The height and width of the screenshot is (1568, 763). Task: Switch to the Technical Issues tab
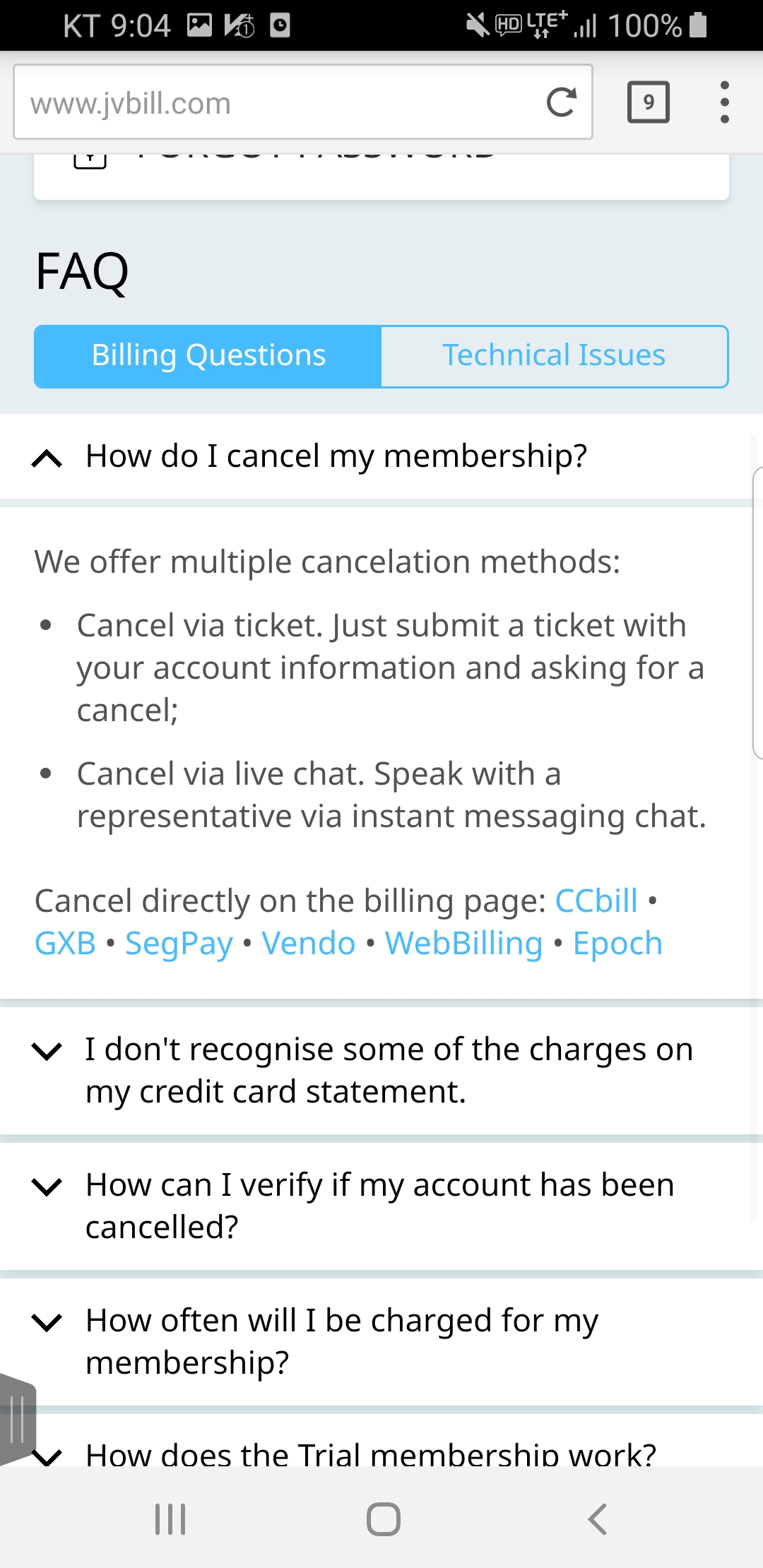click(555, 356)
